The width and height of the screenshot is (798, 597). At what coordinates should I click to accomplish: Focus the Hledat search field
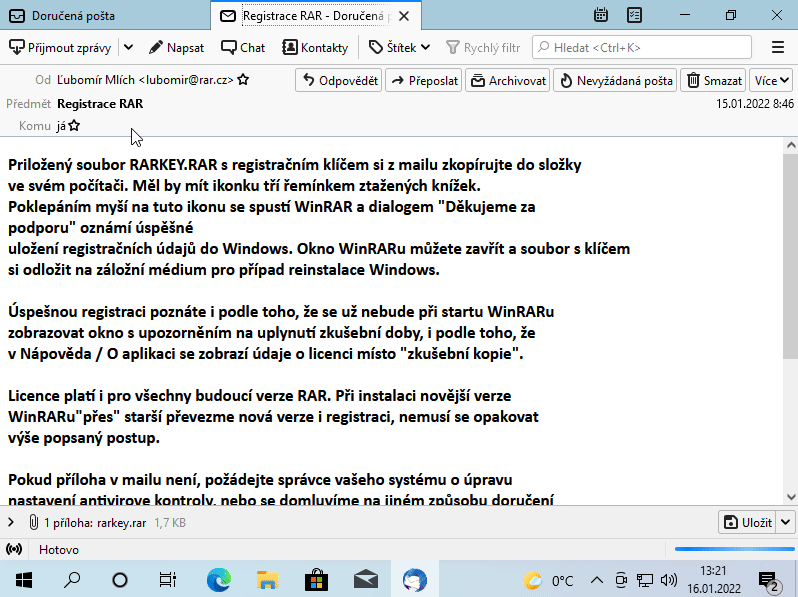pos(642,47)
